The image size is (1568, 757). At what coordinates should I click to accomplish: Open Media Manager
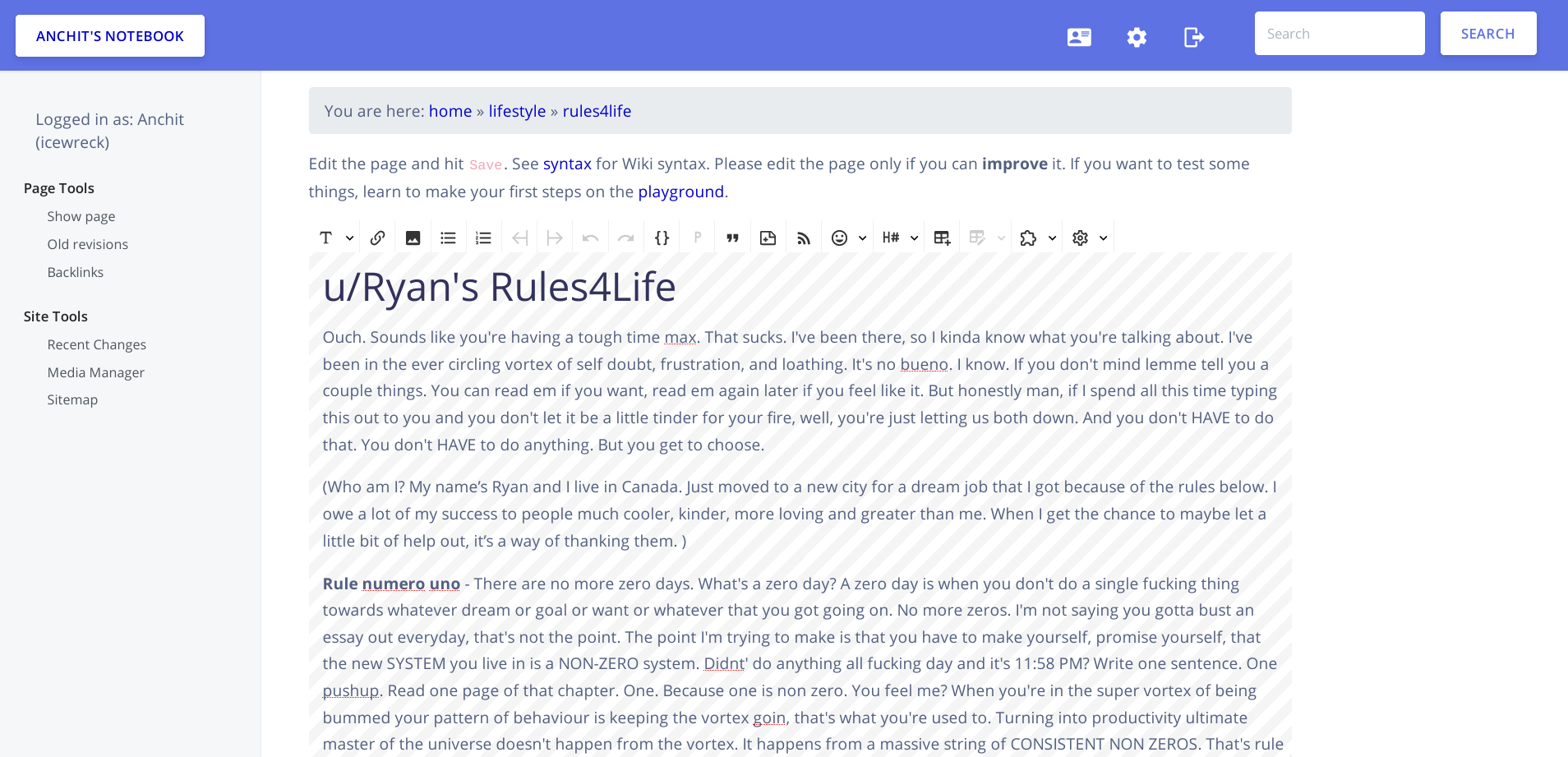96,372
